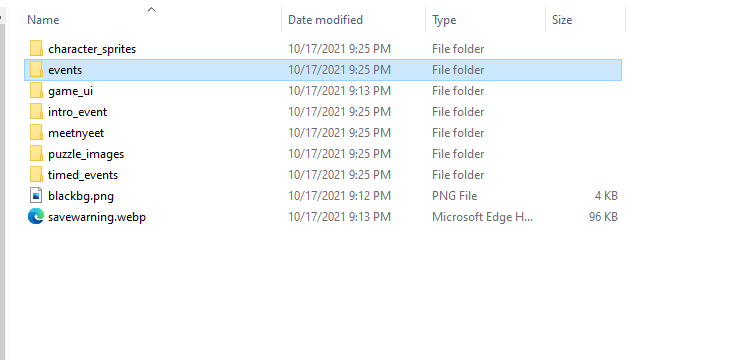The width and height of the screenshot is (747, 360).
Task: Toggle sort direction arrow above Name
Action: pyautogui.click(x=151, y=9)
